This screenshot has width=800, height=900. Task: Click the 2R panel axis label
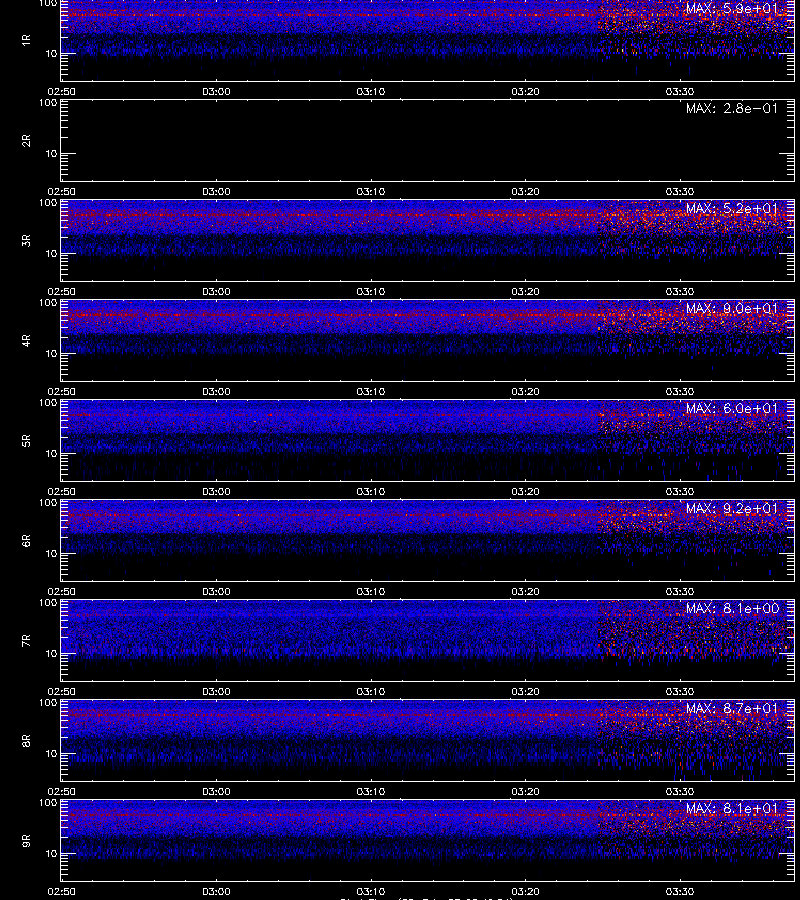(x=26, y=141)
